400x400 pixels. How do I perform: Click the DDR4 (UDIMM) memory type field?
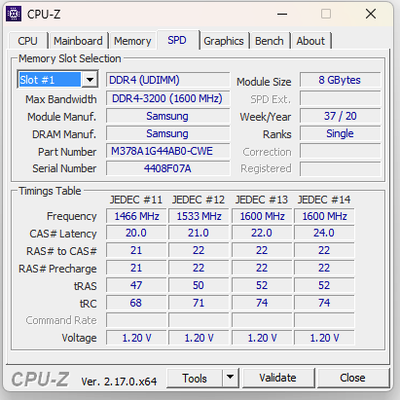click(168, 80)
